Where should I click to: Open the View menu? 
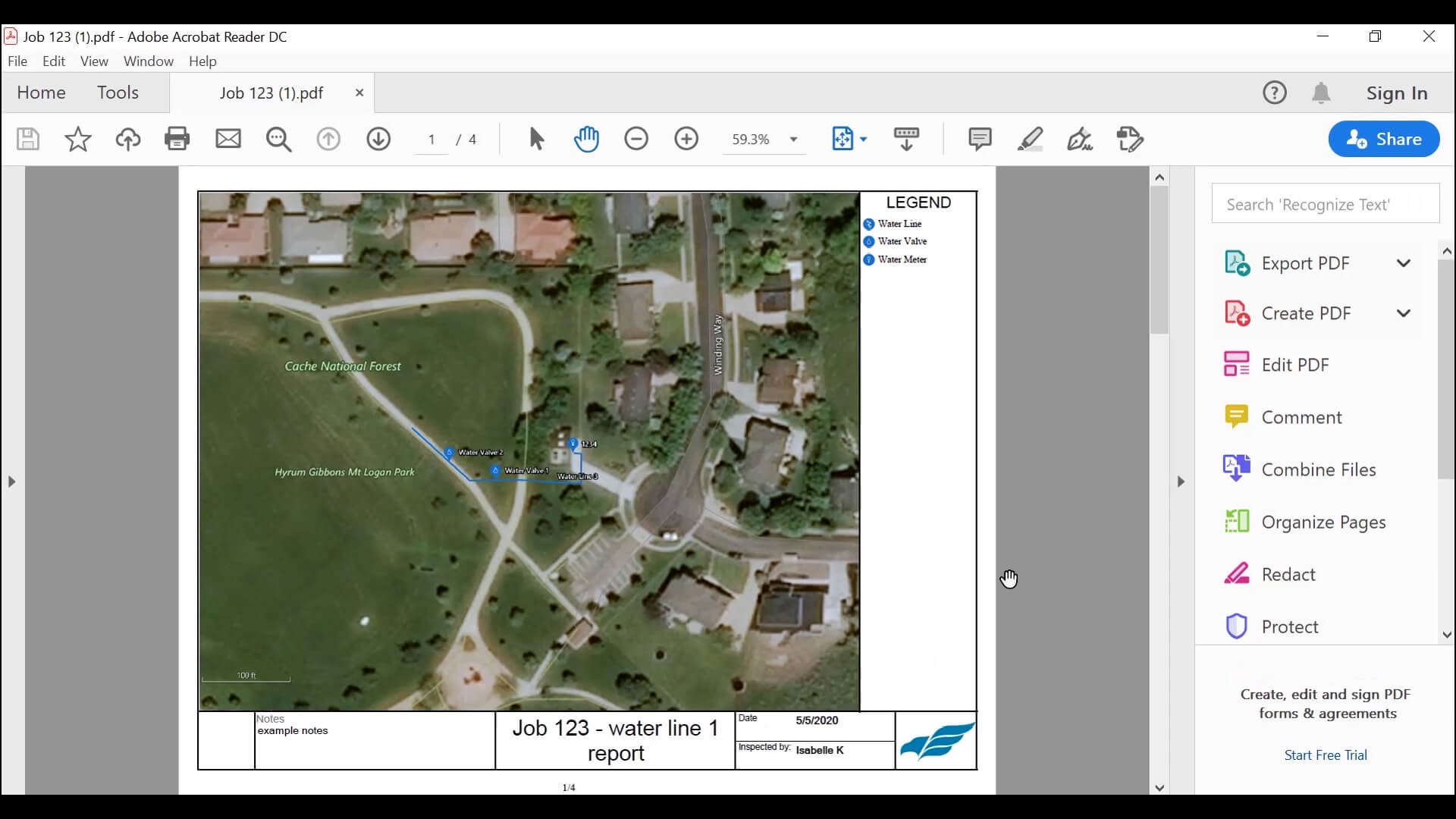coord(94,61)
